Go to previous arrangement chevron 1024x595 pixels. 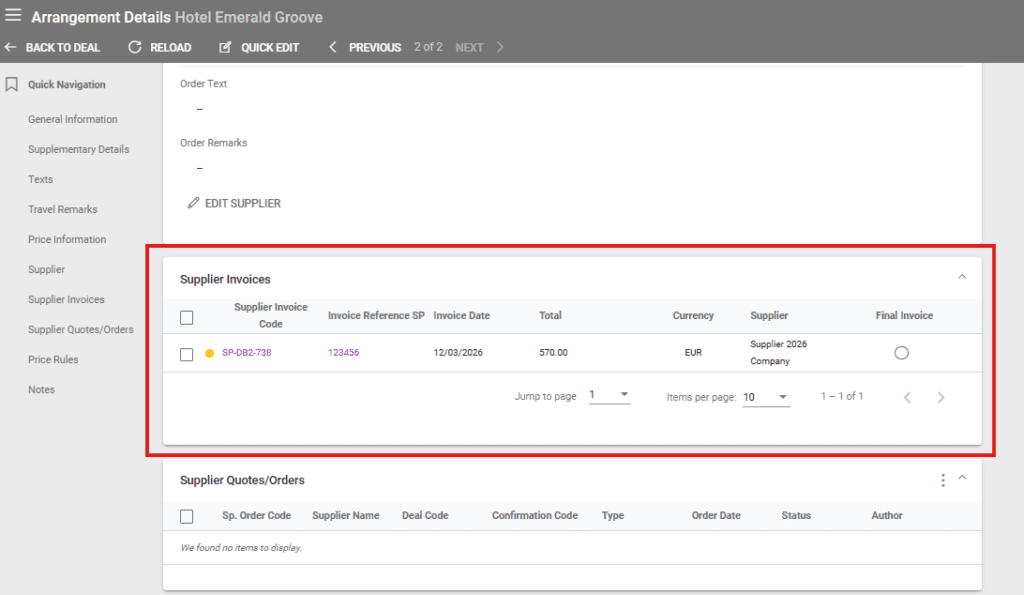(333, 47)
